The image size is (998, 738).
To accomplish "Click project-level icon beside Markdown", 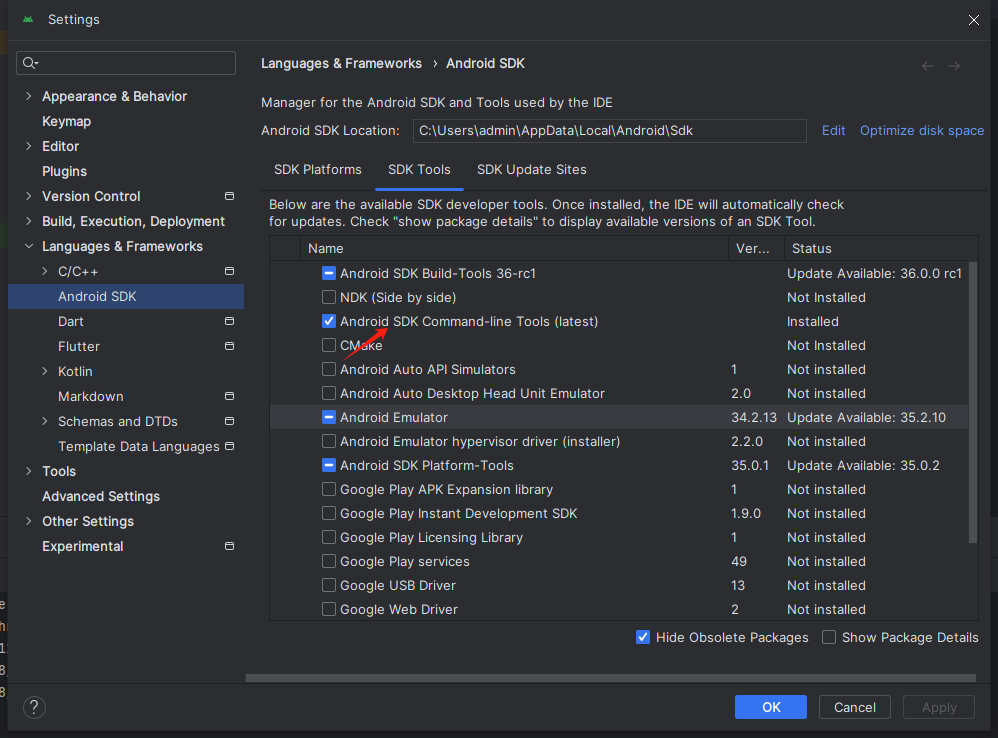I will pyautogui.click(x=230, y=396).
